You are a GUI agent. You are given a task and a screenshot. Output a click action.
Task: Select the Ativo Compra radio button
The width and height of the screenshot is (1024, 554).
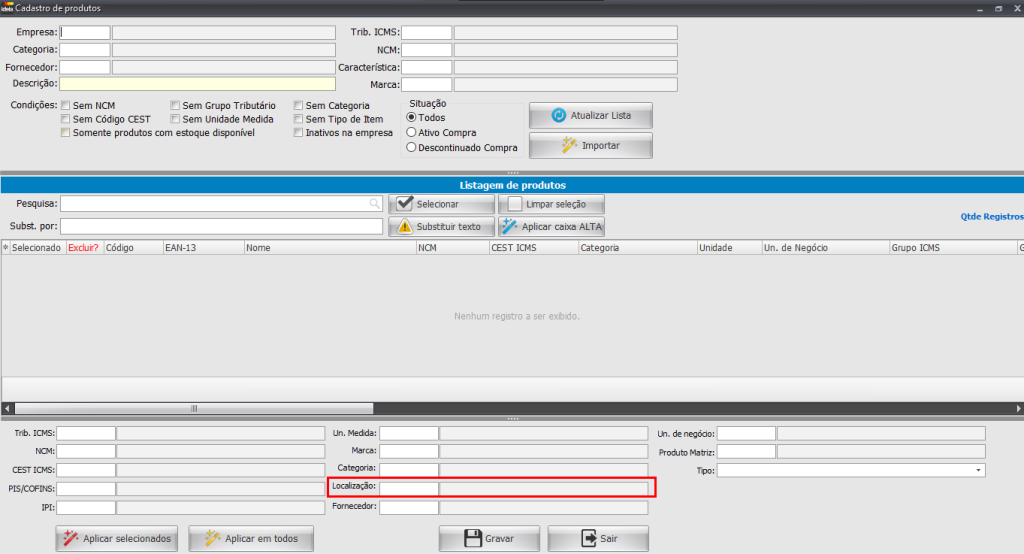coord(410,132)
